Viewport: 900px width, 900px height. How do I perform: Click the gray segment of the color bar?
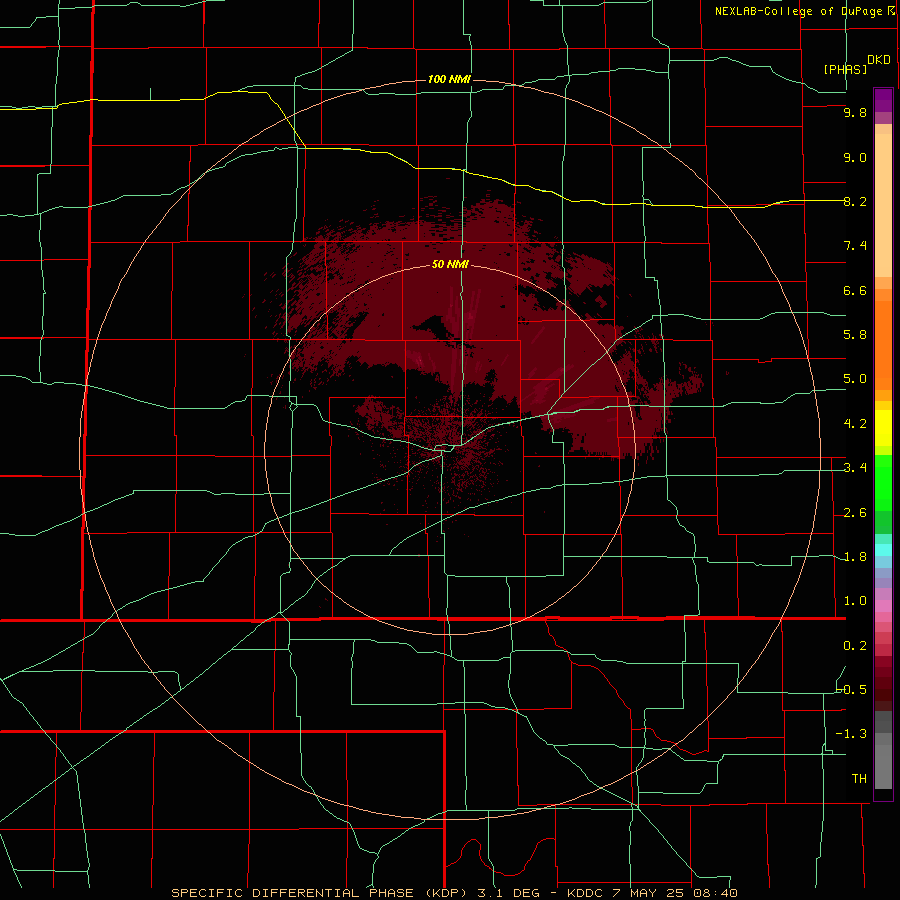click(883, 766)
